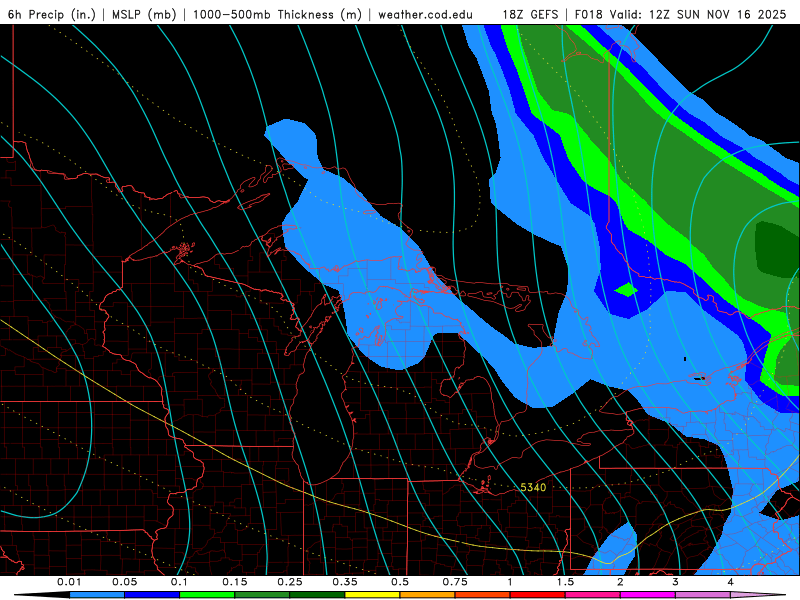Click the '0.25' legend value

click(x=290, y=582)
